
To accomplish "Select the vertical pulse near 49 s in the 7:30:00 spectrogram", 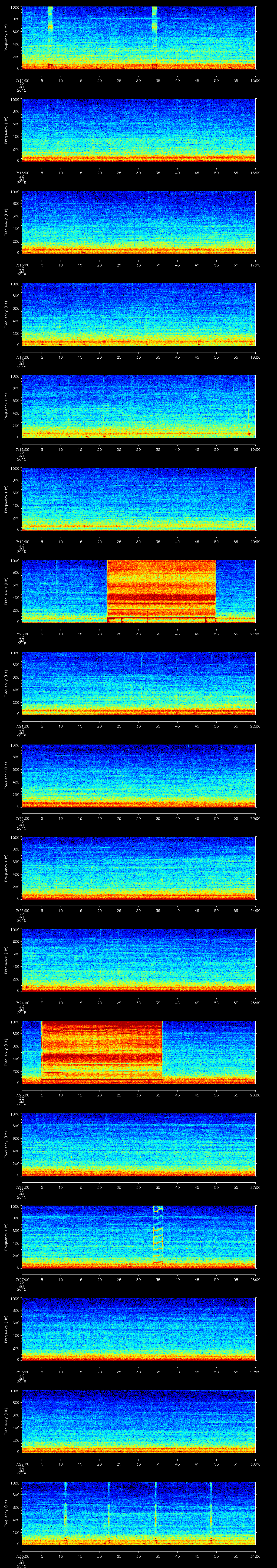I will pos(211,1513).
